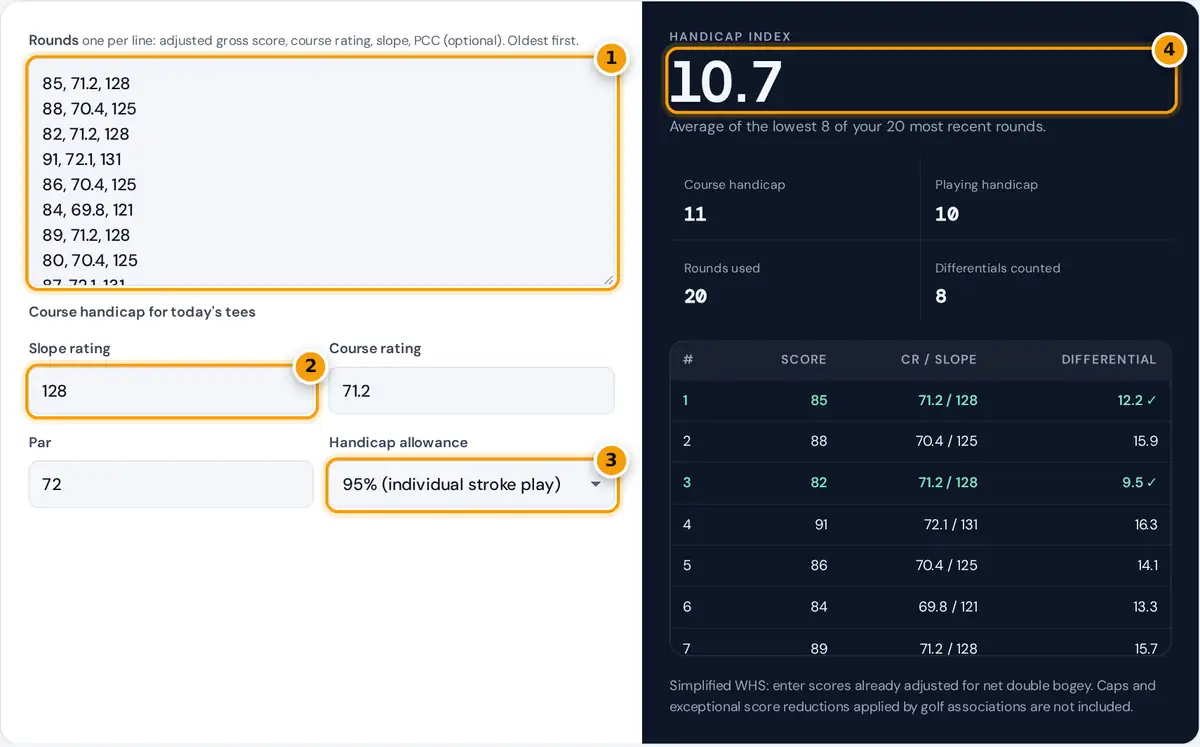The image size is (1200, 747).
Task: Click the rounds line "84, 69.8, 121"
Action: click(x=87, y=210)
